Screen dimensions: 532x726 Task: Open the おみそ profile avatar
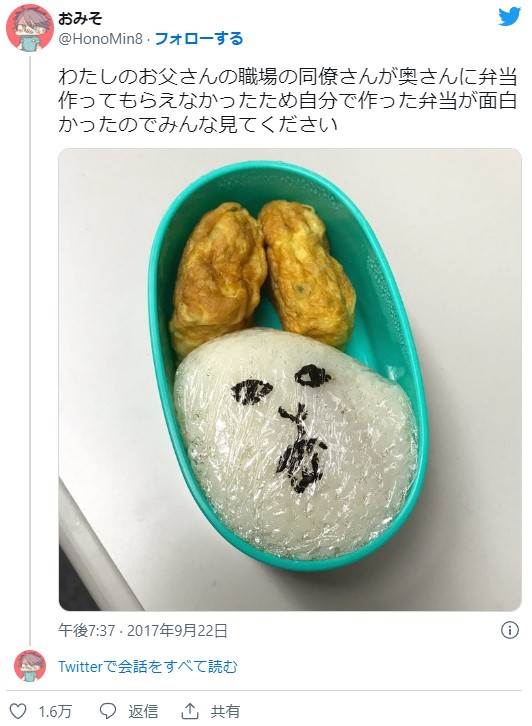[30, 27]
